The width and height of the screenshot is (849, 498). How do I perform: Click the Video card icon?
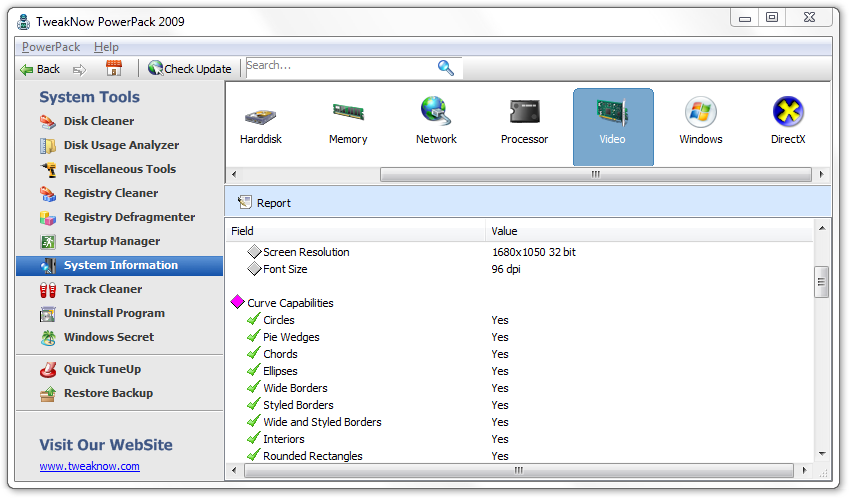(x=613, y=126)
